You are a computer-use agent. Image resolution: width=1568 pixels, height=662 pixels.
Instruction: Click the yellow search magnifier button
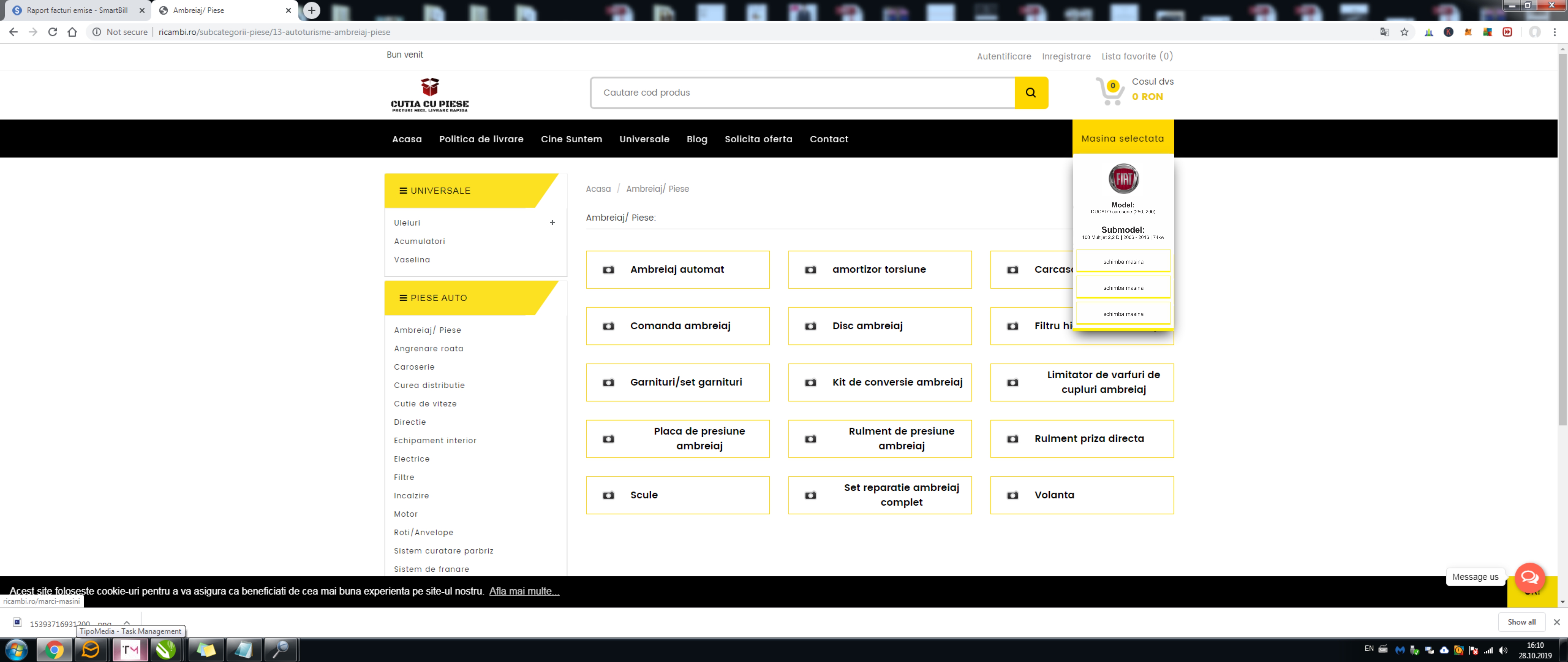(x=1031, y=93)
